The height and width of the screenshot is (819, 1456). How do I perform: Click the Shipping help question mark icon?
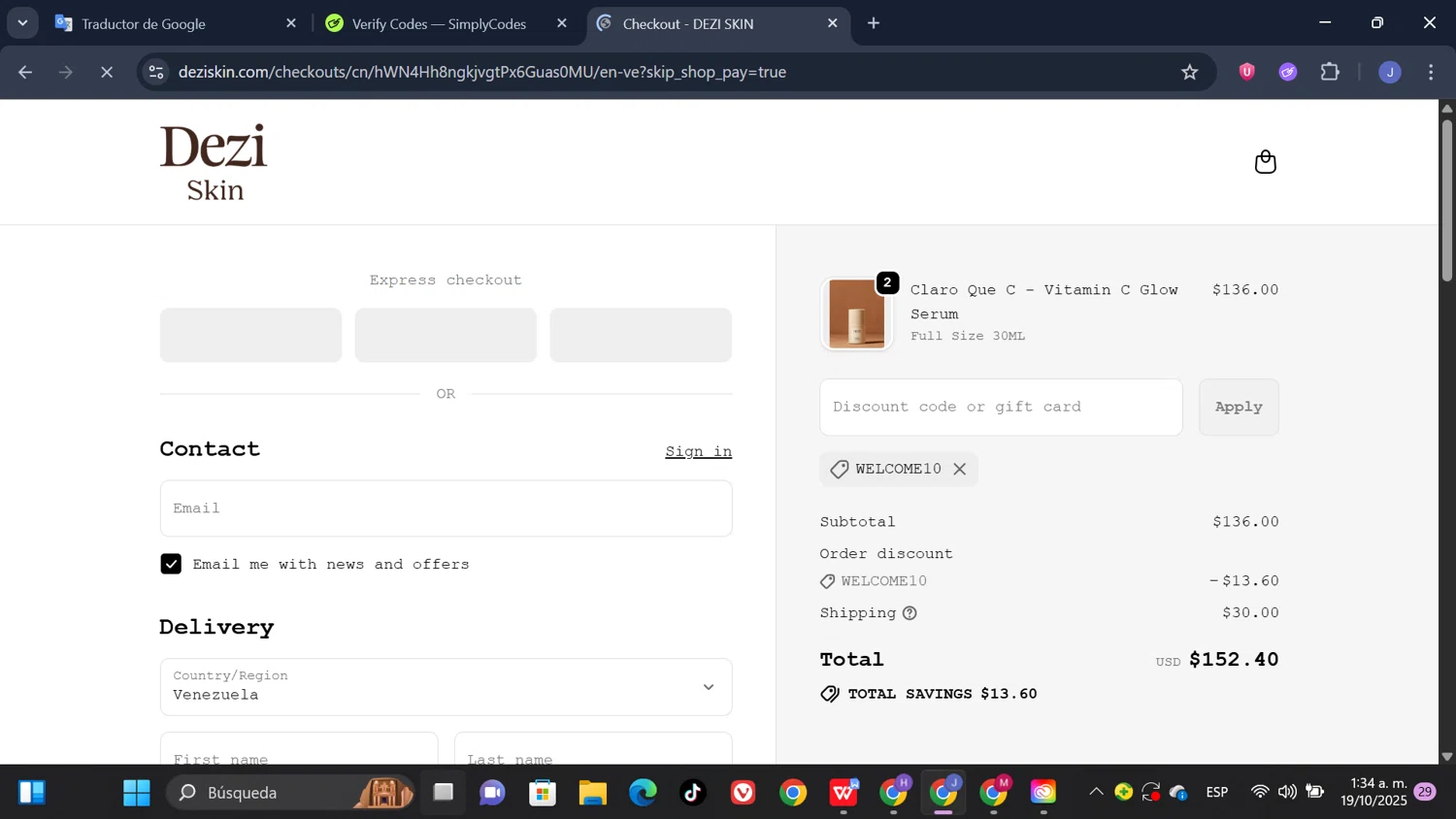pos(910,613)
